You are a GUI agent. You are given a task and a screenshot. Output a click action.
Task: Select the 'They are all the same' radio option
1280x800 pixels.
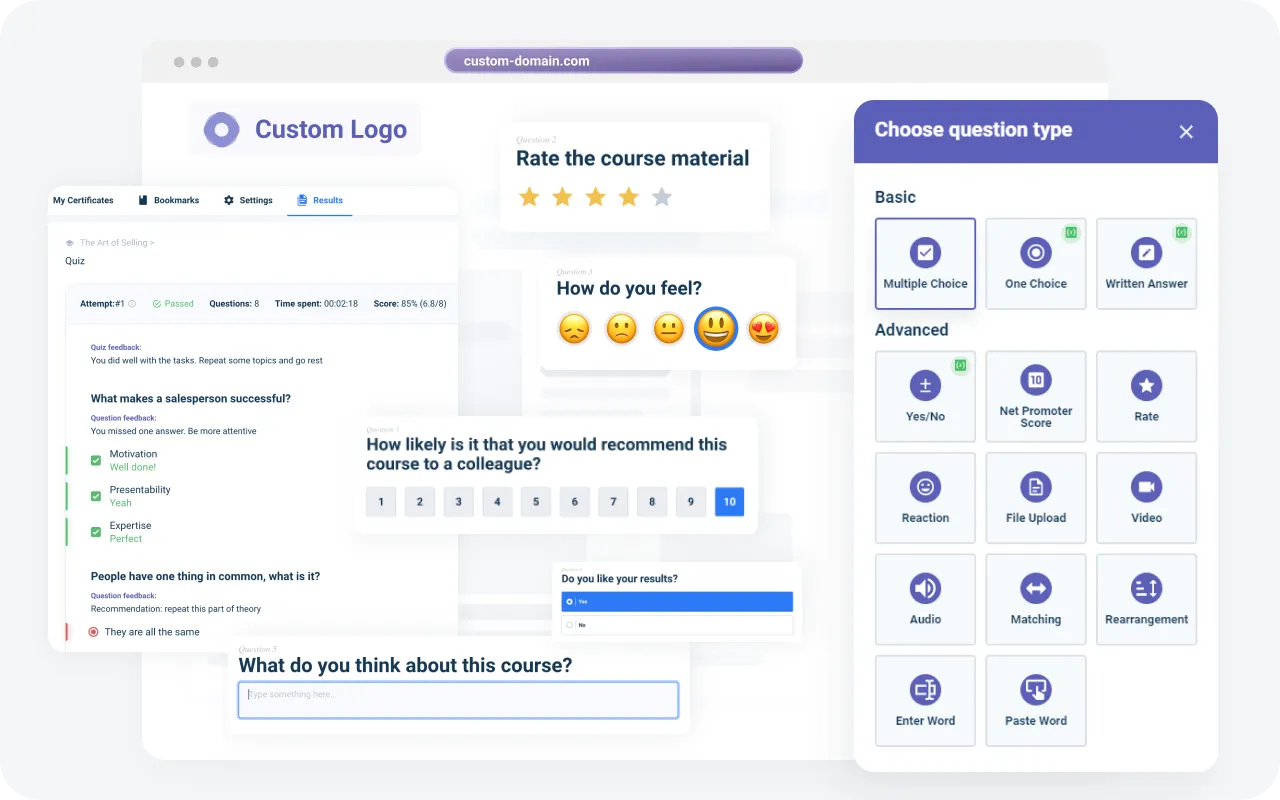[94, 632]
